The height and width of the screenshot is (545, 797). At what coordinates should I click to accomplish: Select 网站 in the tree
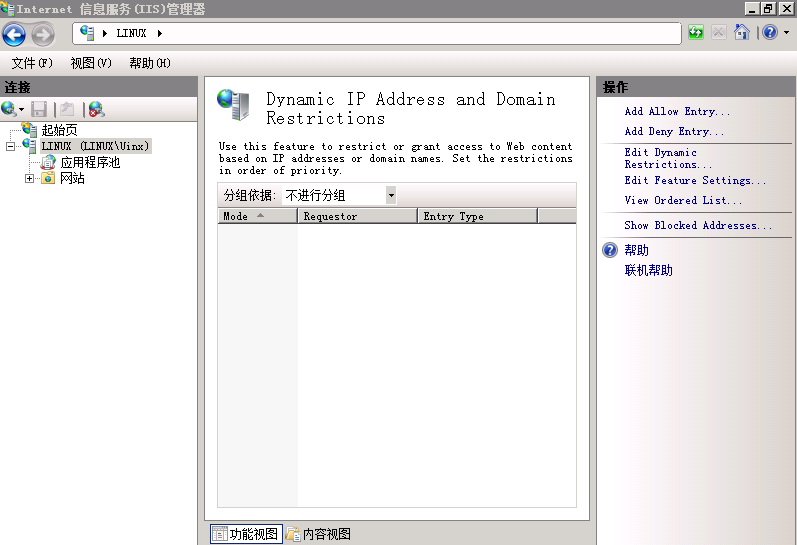(72, 178)
